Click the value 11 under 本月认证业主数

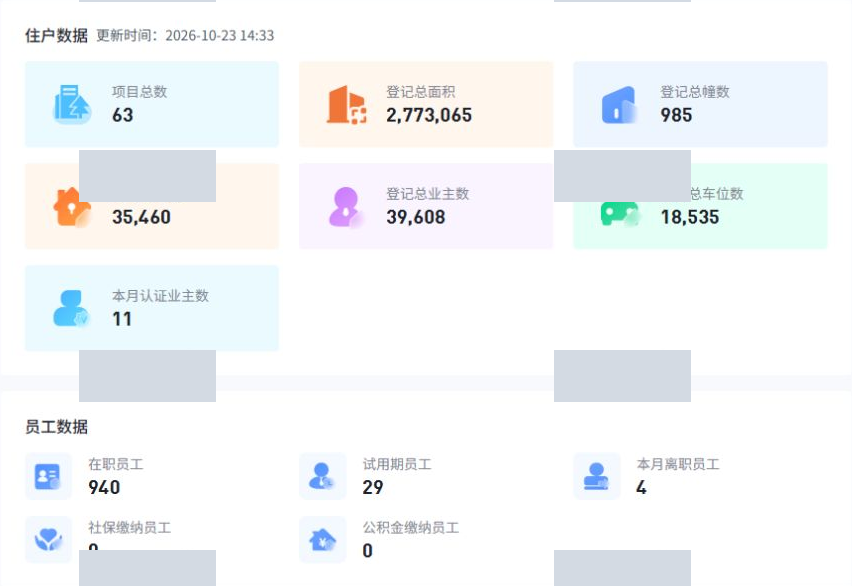[x=122, y=319]
